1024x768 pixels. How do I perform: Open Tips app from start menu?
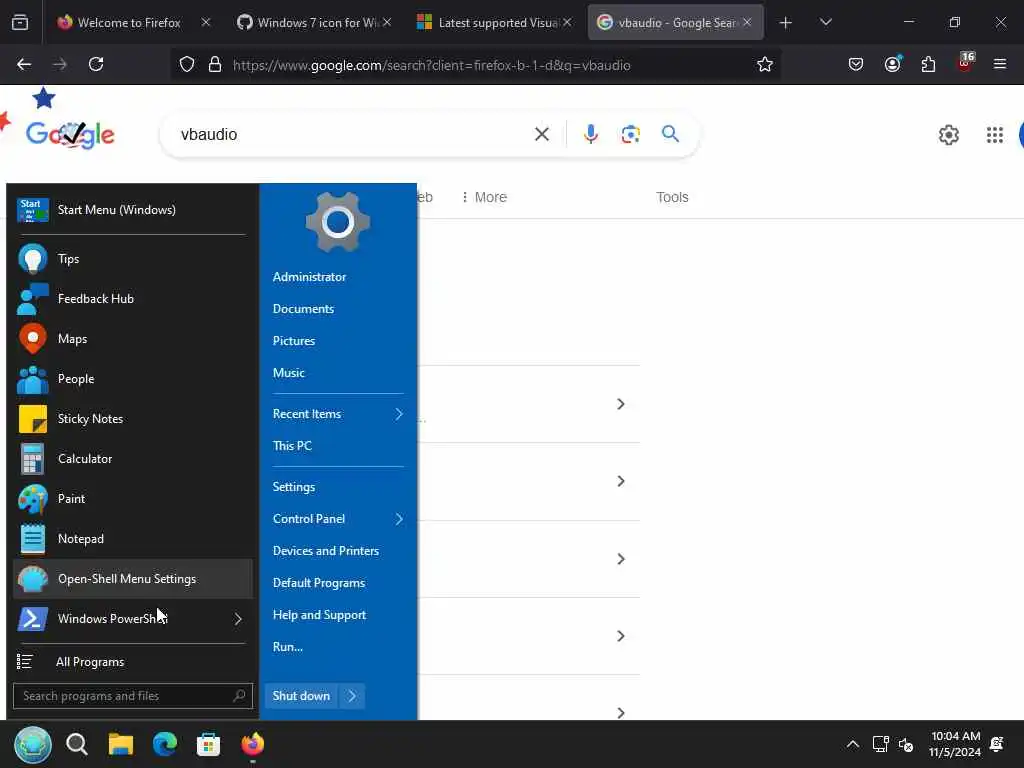click(133, 259)
